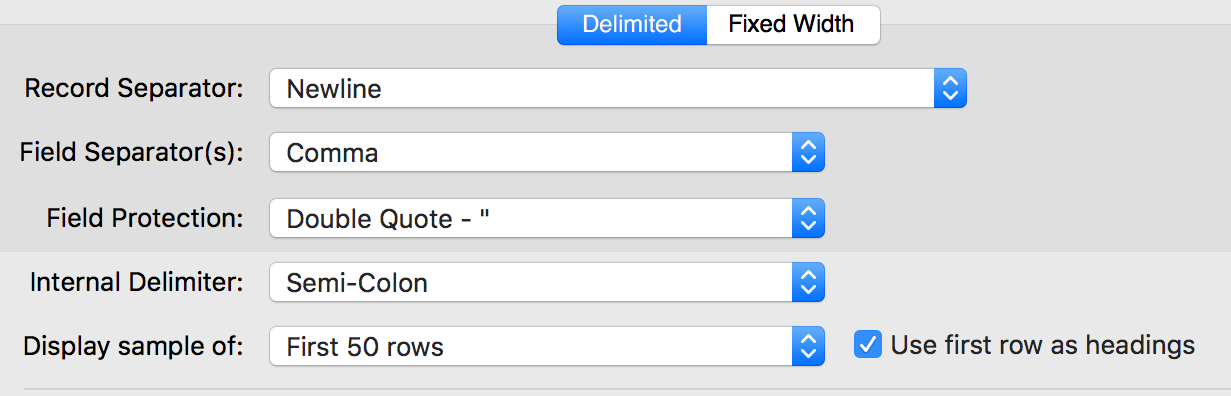The height and width of the screenshot is (396, 1231).
Task: Click blue chevron arrows beside Double Quote
Action: tap(808, 218)
